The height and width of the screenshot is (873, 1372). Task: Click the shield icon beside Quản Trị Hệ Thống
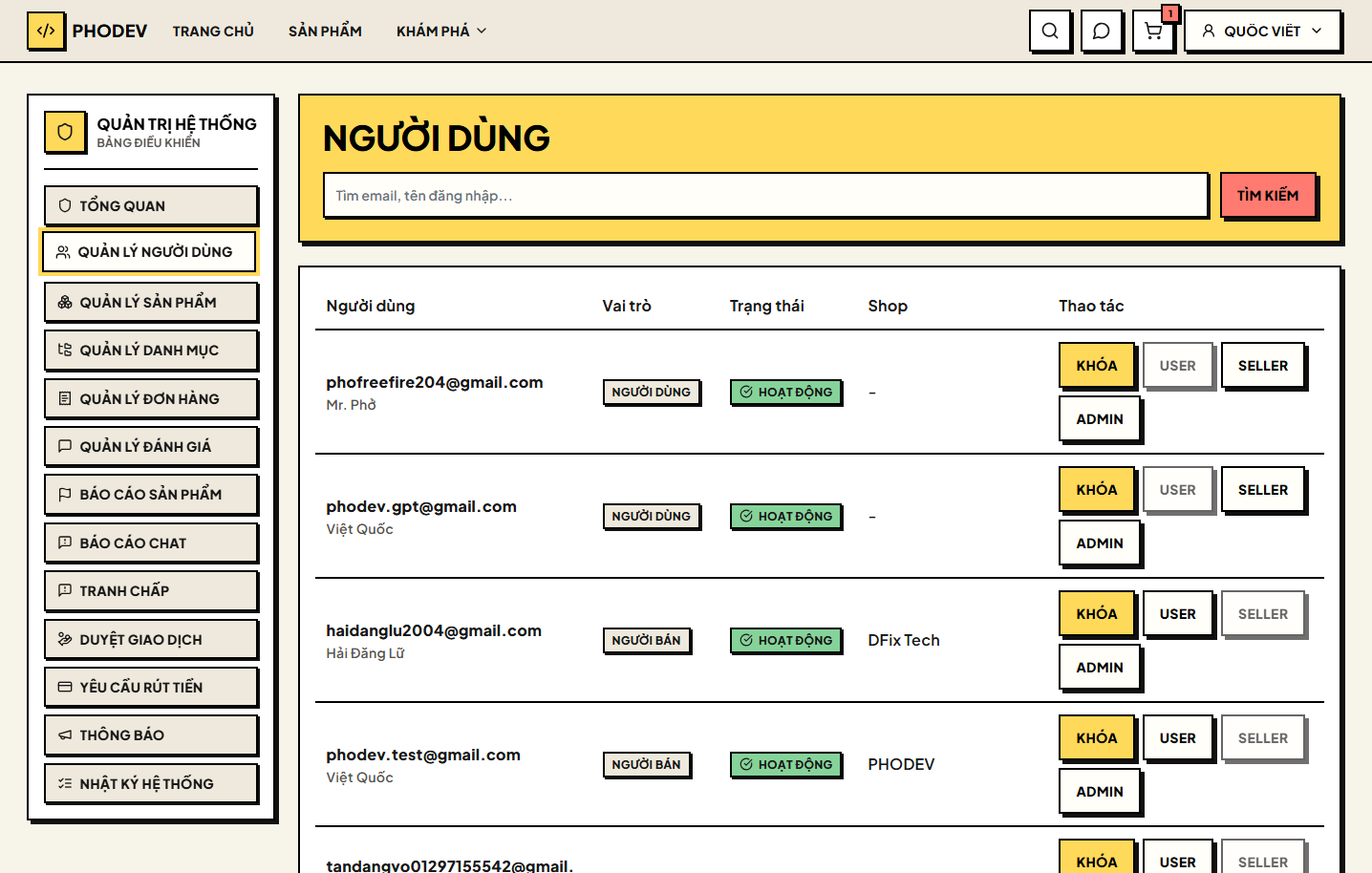pos(65,132)
